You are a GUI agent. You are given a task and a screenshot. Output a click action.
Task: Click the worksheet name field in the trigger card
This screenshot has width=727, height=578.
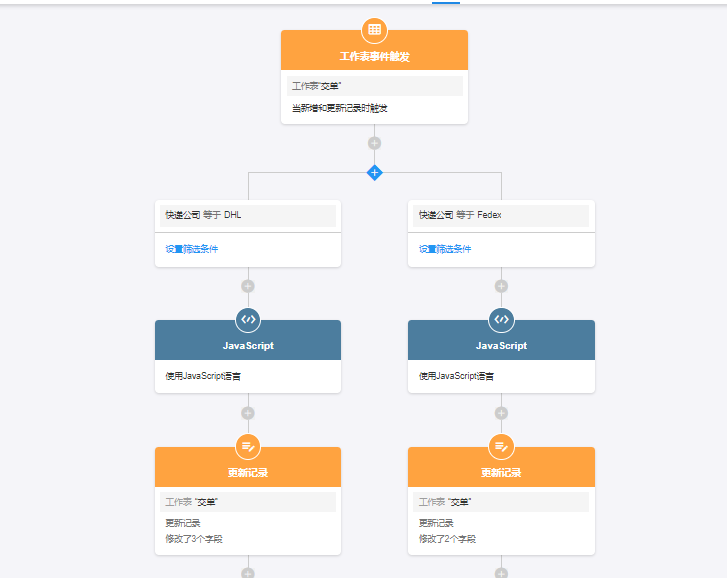[x=375, y=86]
